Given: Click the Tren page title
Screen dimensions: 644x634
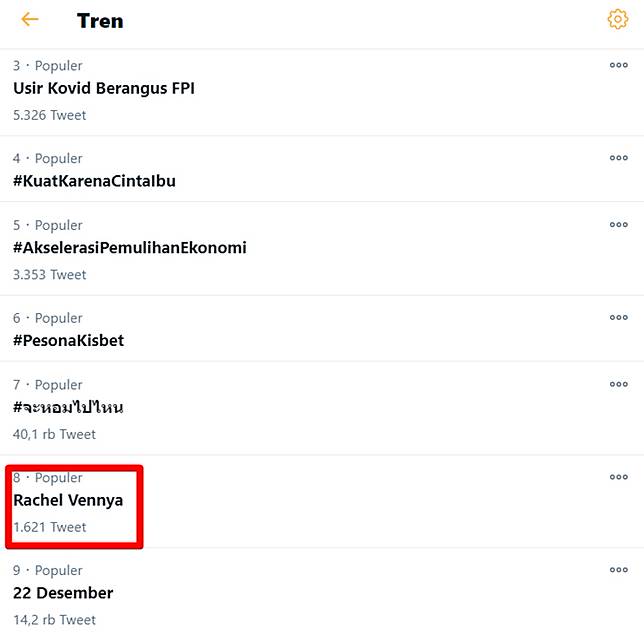Looking at the screenshot, I should 100,20.
